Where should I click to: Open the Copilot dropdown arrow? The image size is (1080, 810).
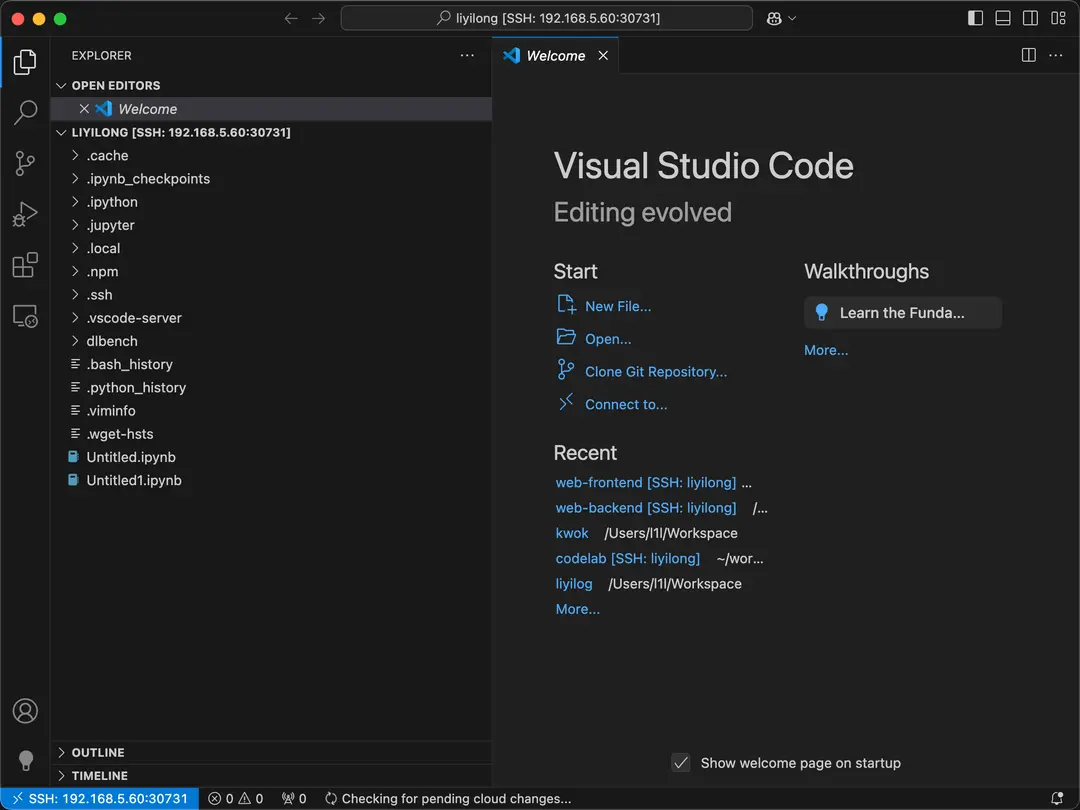click(x=792, y=19)
